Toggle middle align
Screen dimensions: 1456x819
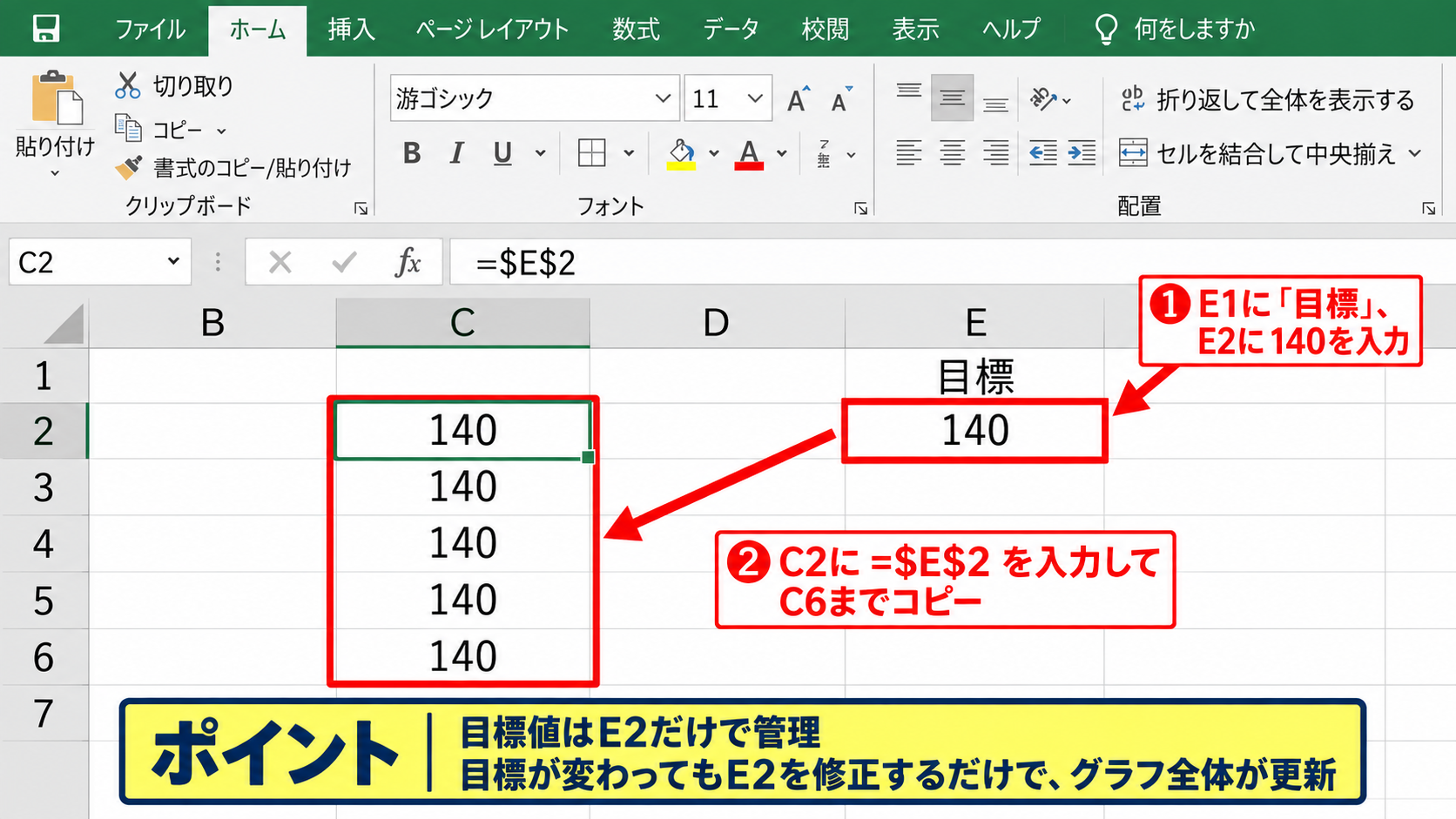click(x=952, y=97)
